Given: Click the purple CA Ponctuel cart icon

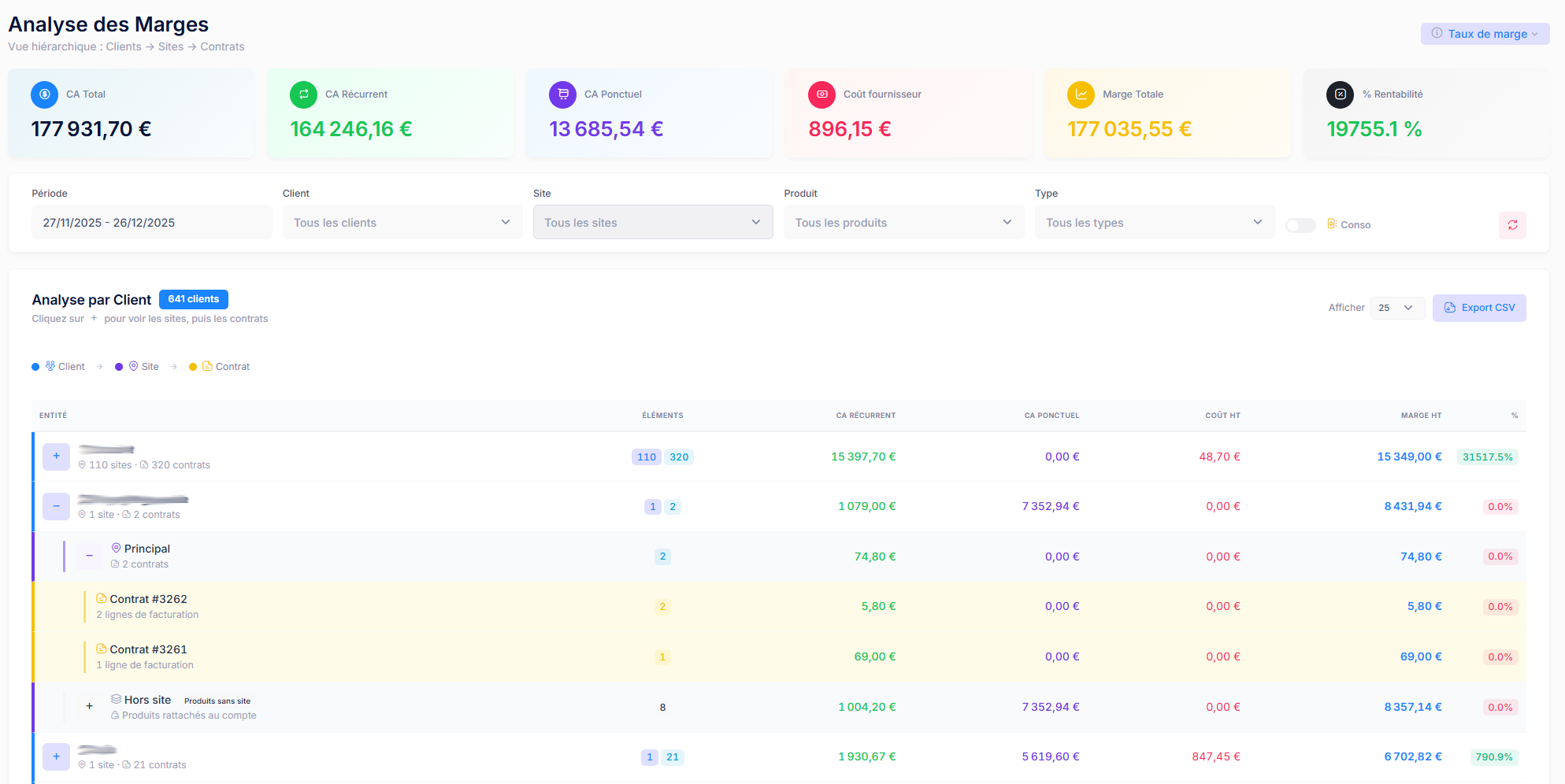Looking at the screenshot, I should [x=562, y=94].
